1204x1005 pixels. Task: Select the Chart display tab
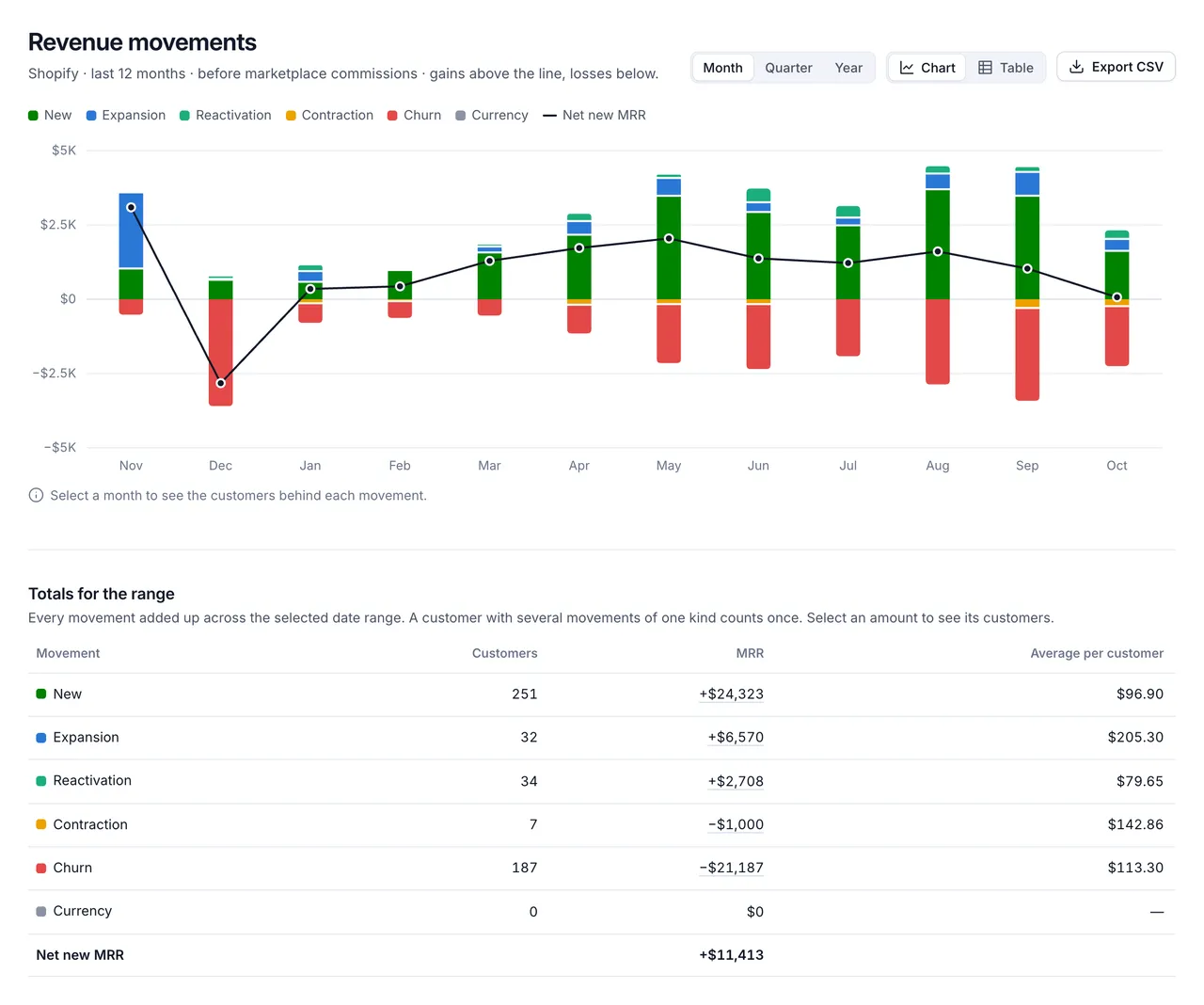tap(927, 68)
